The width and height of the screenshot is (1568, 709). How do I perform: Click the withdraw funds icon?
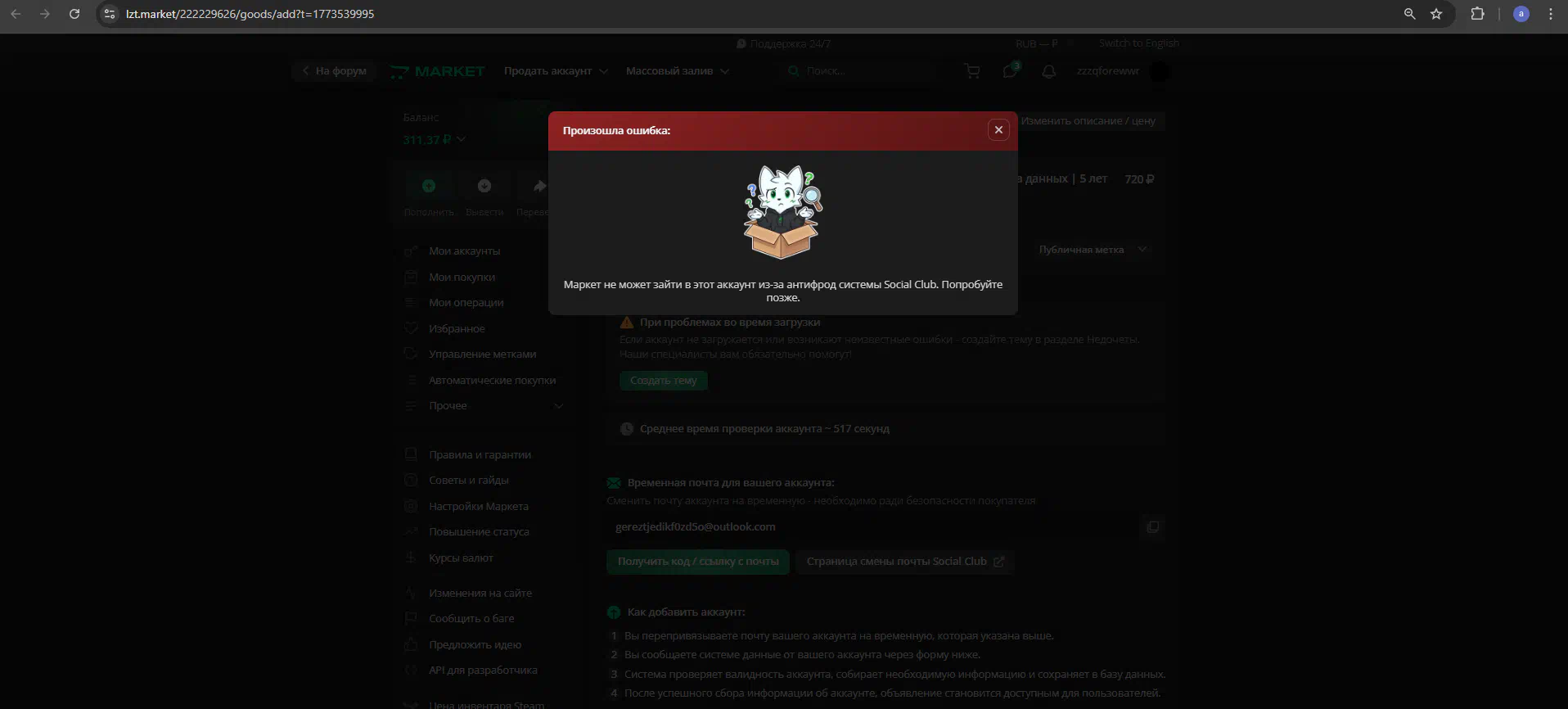point(484,187)
